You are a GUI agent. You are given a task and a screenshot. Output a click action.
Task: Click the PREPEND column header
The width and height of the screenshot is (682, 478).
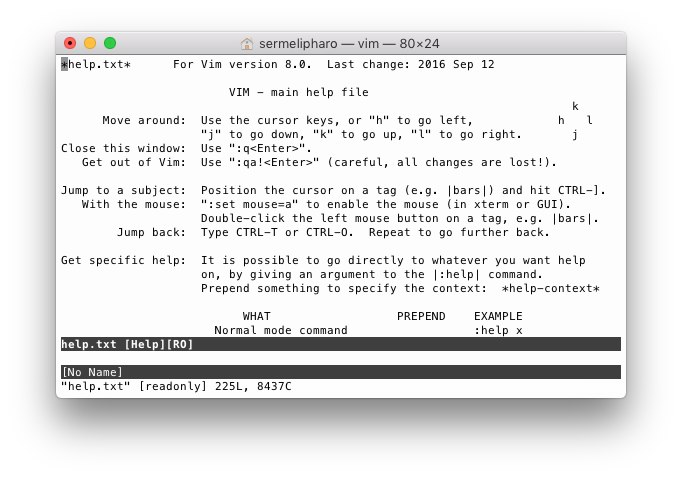[x=421, y=316]
